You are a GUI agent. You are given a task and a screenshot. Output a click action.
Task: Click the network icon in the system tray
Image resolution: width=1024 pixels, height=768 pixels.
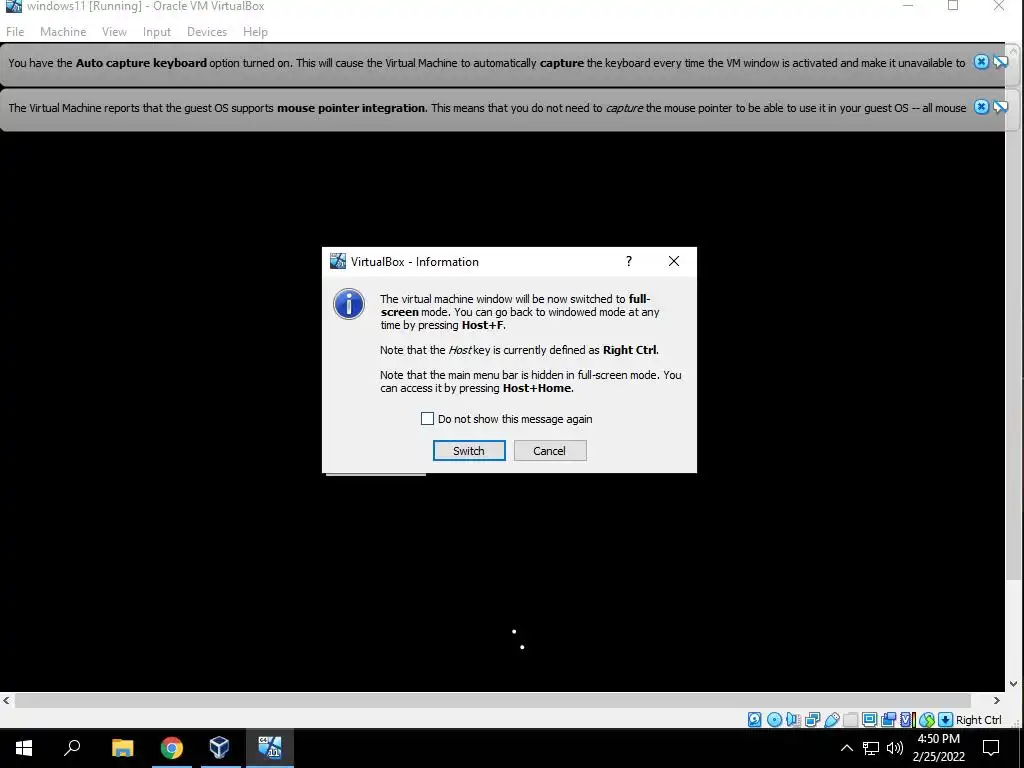click(871, 748)
